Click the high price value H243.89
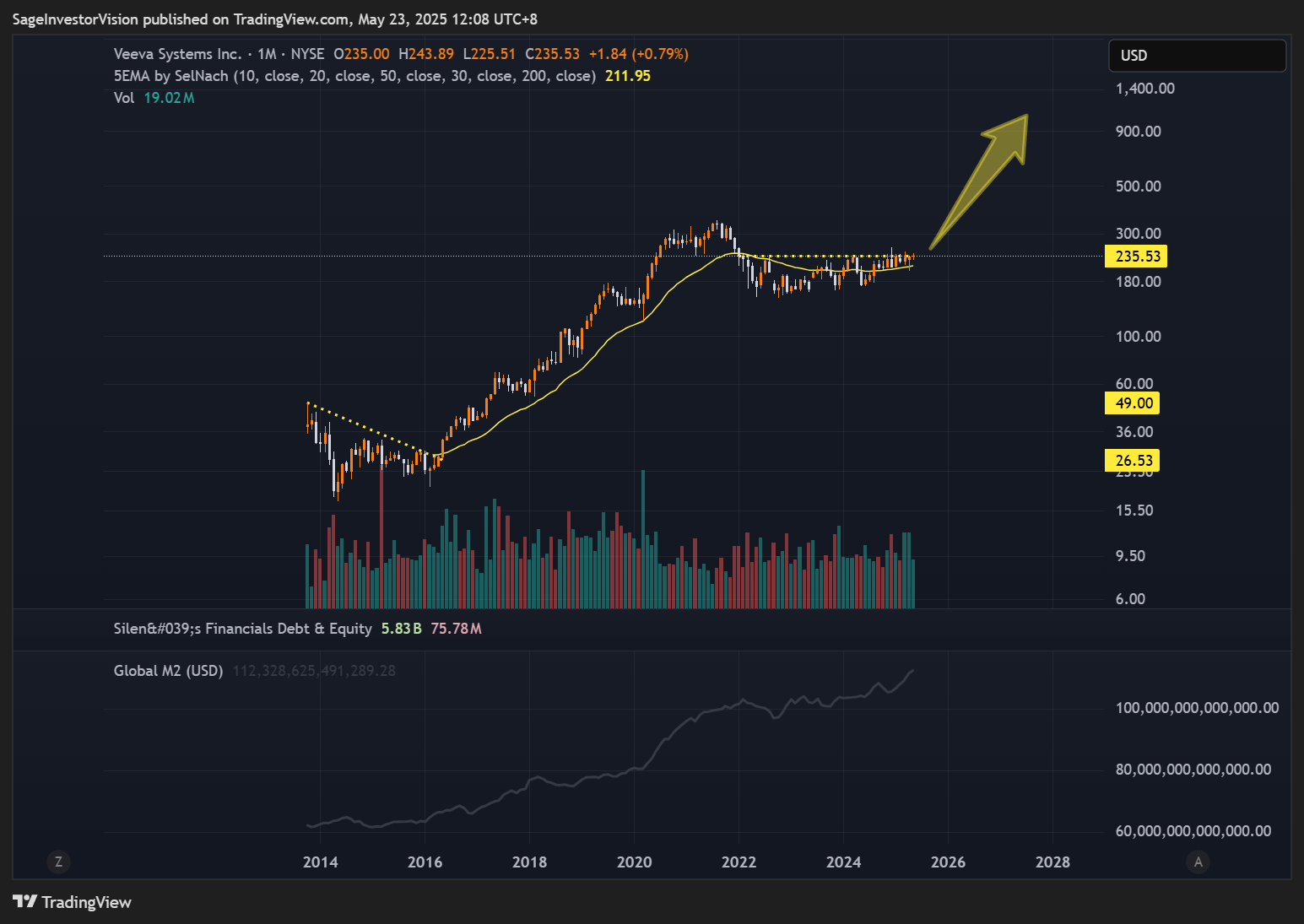 coord(426,54)
